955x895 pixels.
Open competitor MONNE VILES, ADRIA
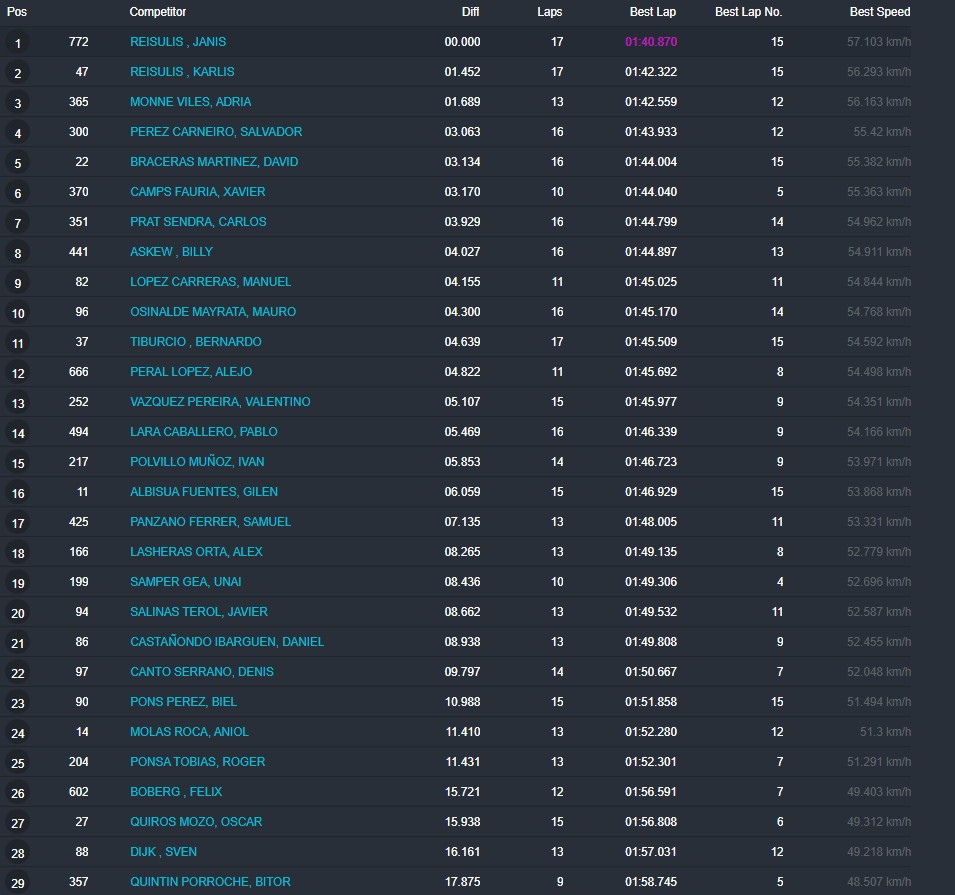click(190, 102)
